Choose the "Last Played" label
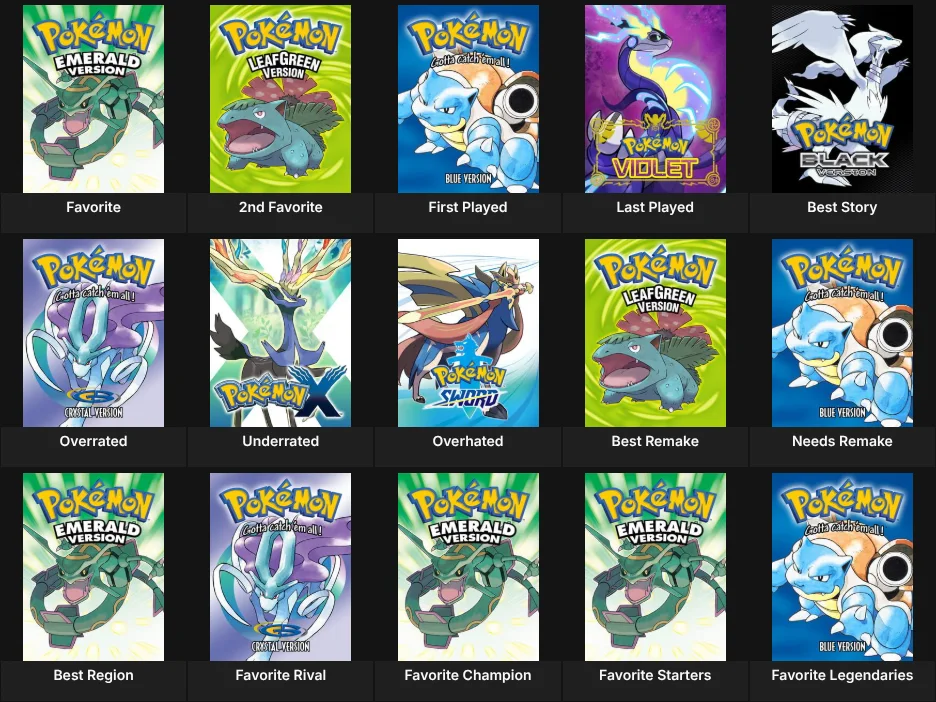The image size is (936, 702). point(655,207)
